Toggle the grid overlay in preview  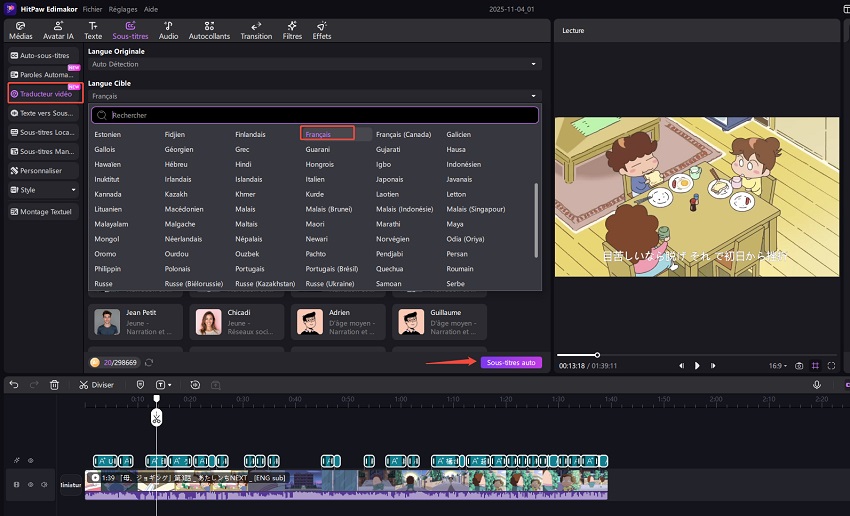point(816,366)
